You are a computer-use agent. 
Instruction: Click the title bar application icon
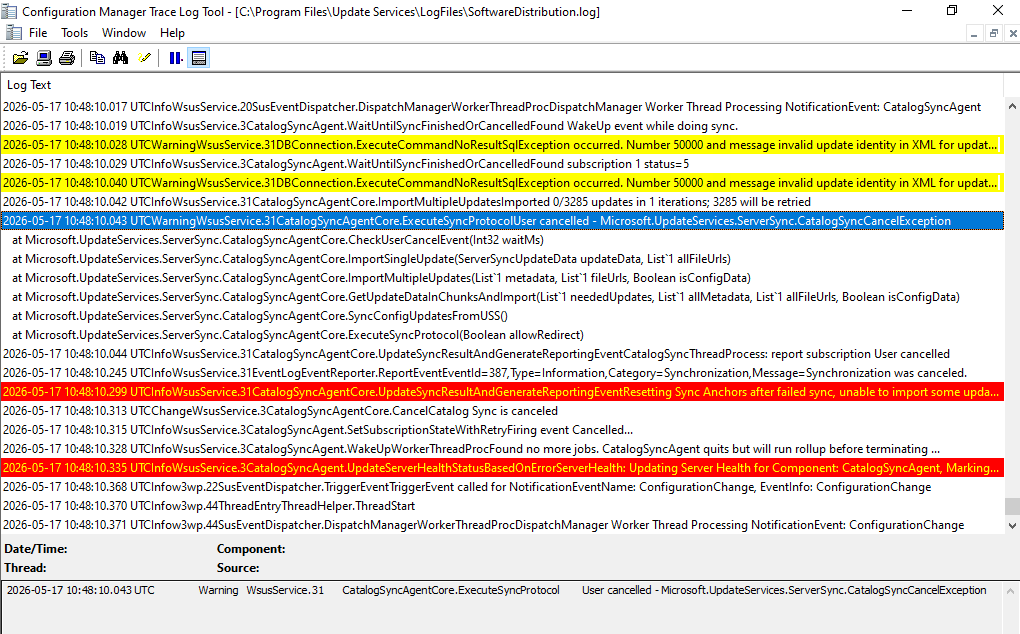tap(8, 11)
